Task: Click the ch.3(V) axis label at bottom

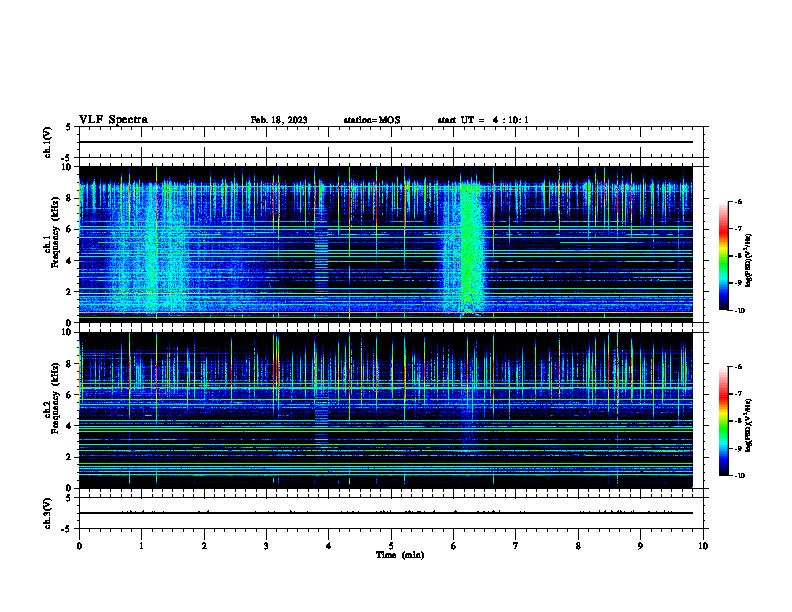Action: 47,513
